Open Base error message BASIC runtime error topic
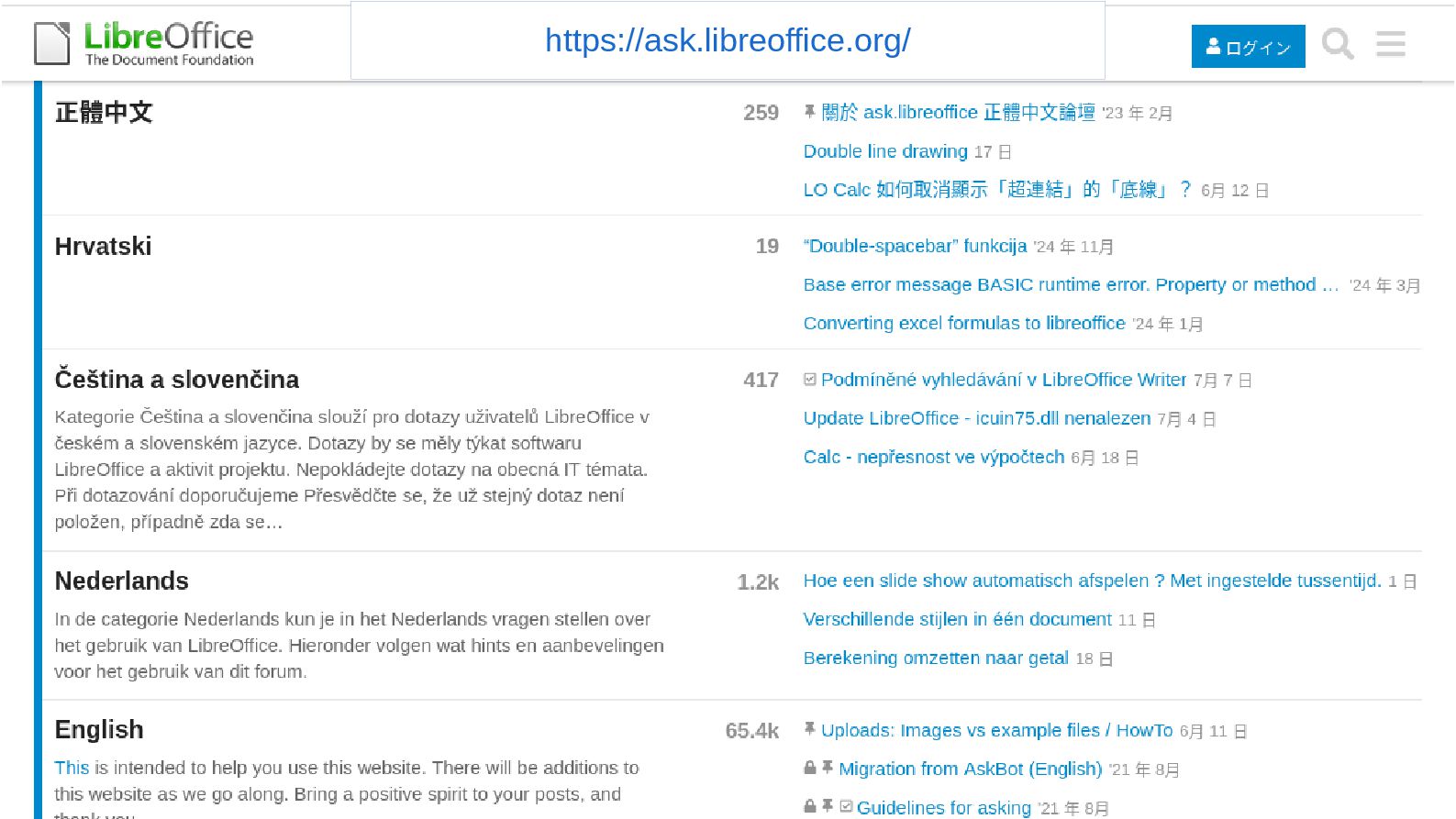Screen dimensions: 1456x819 pos(1072,285)
